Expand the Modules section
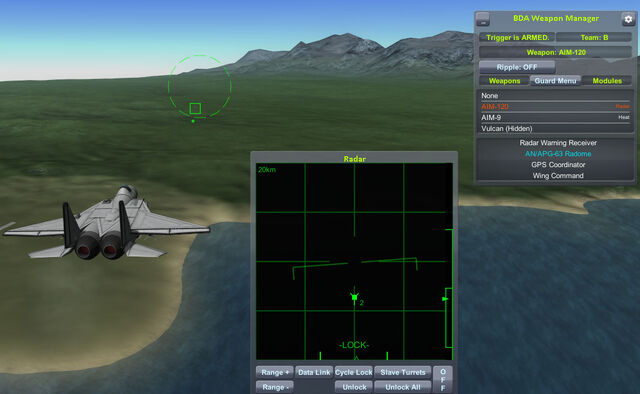 (607, 81)
